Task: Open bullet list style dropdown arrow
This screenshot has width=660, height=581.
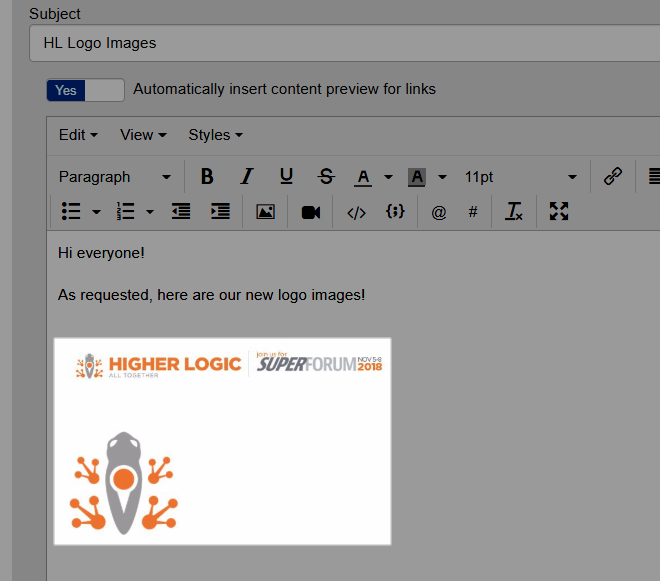Action: coord(96,211)
